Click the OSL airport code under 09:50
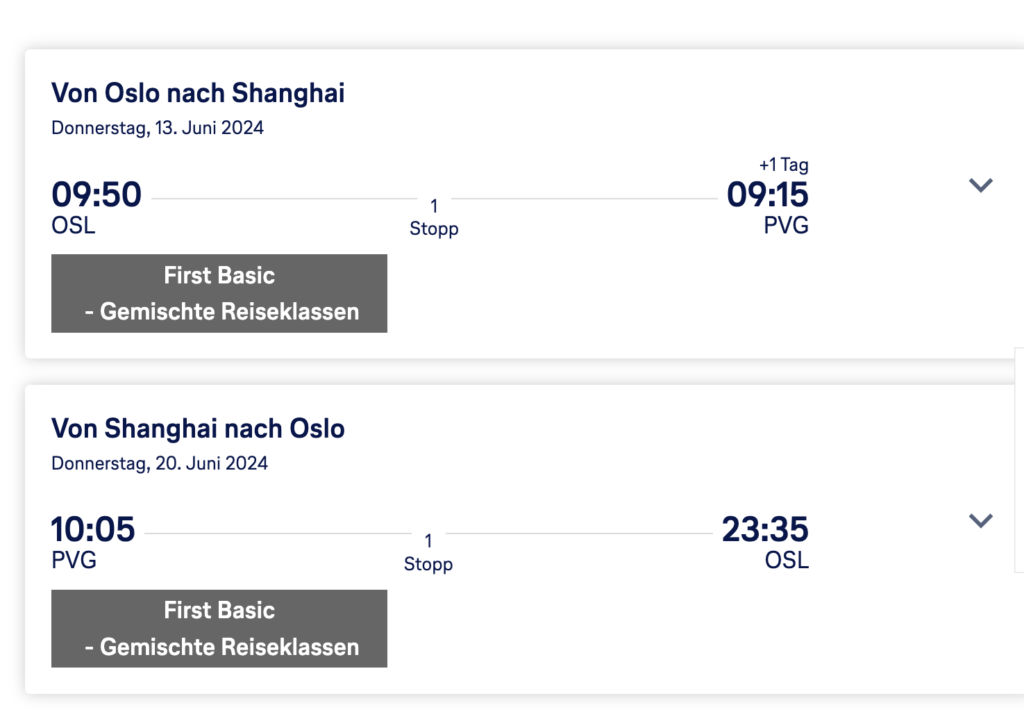1024x712 pixels. [73, 225]
